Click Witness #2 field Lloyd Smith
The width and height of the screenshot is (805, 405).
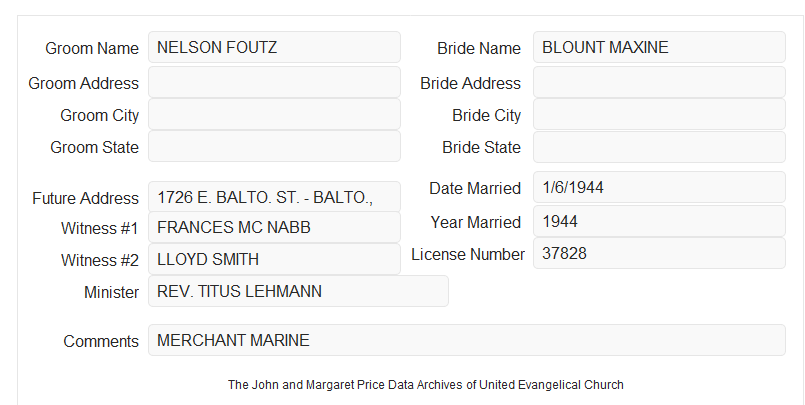tap(274, 259)
